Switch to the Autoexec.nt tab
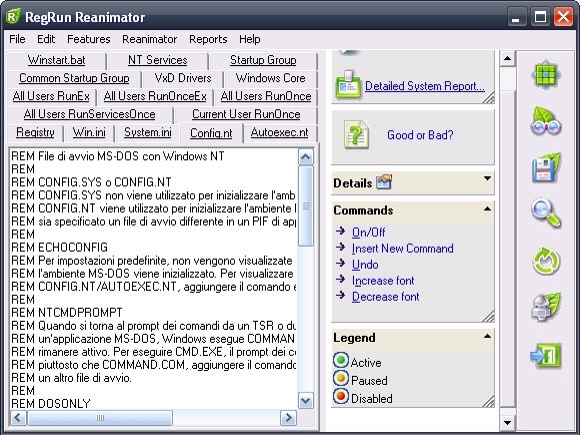This screenshot has width=580, height=435. (279, 132)
